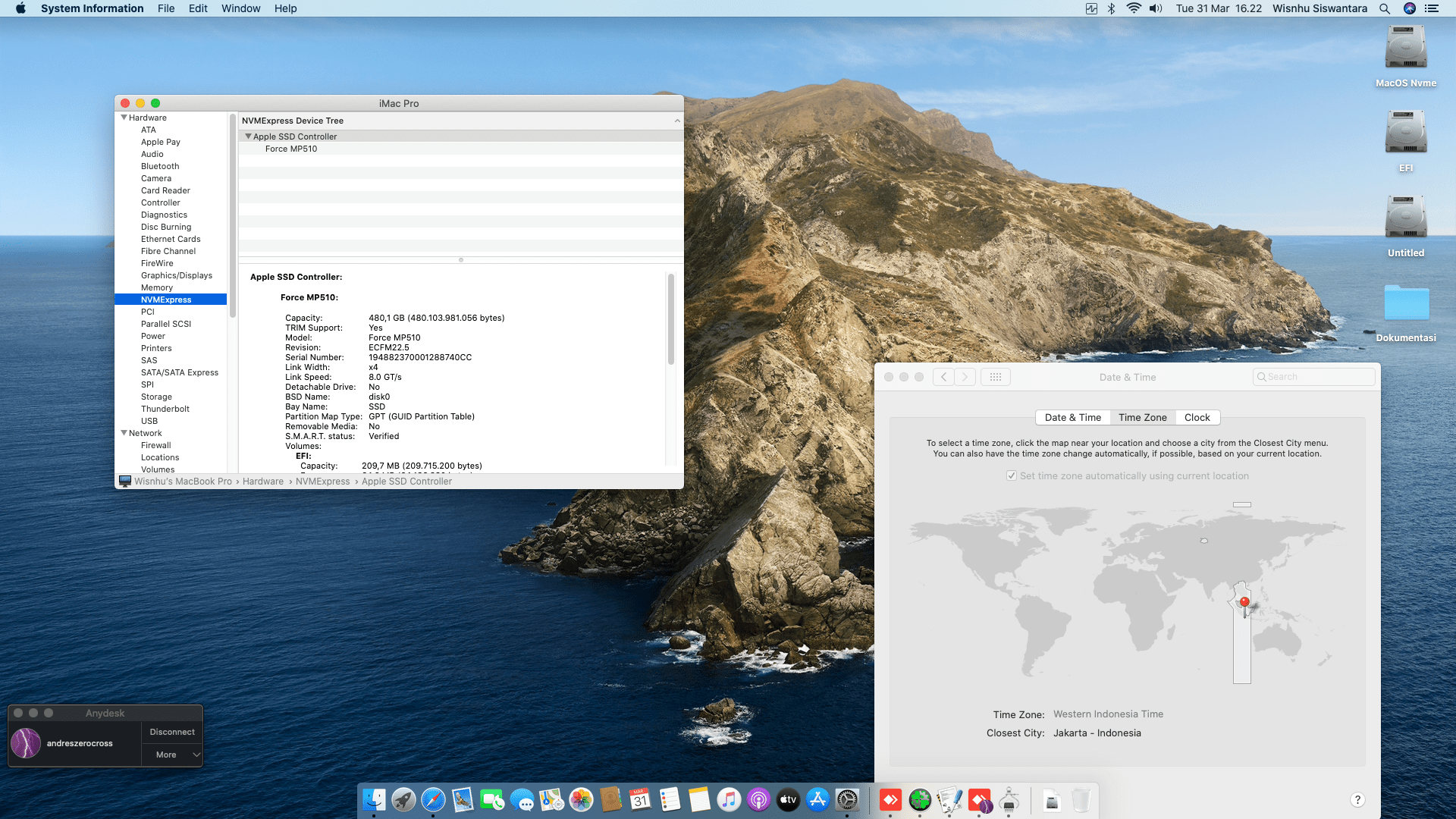
Task: Open the Window menu
Action: pos(240,8)
